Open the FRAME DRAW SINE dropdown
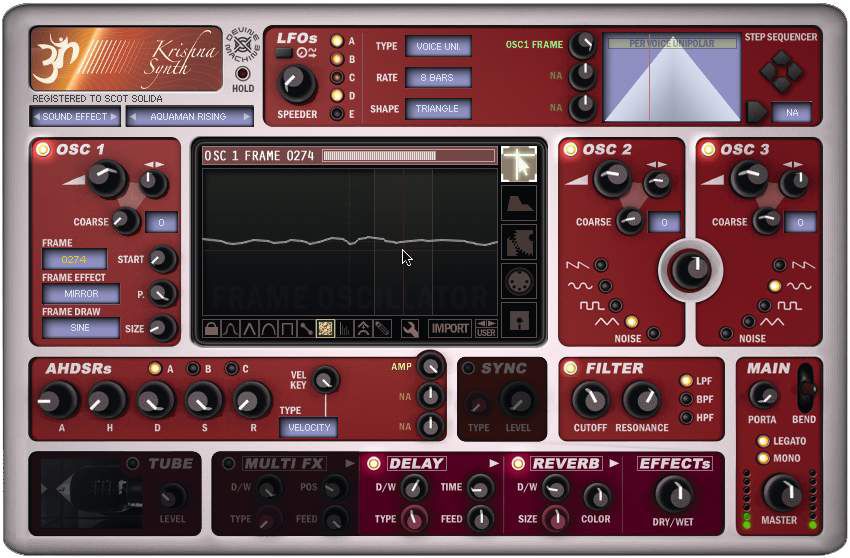 [81, 328]
